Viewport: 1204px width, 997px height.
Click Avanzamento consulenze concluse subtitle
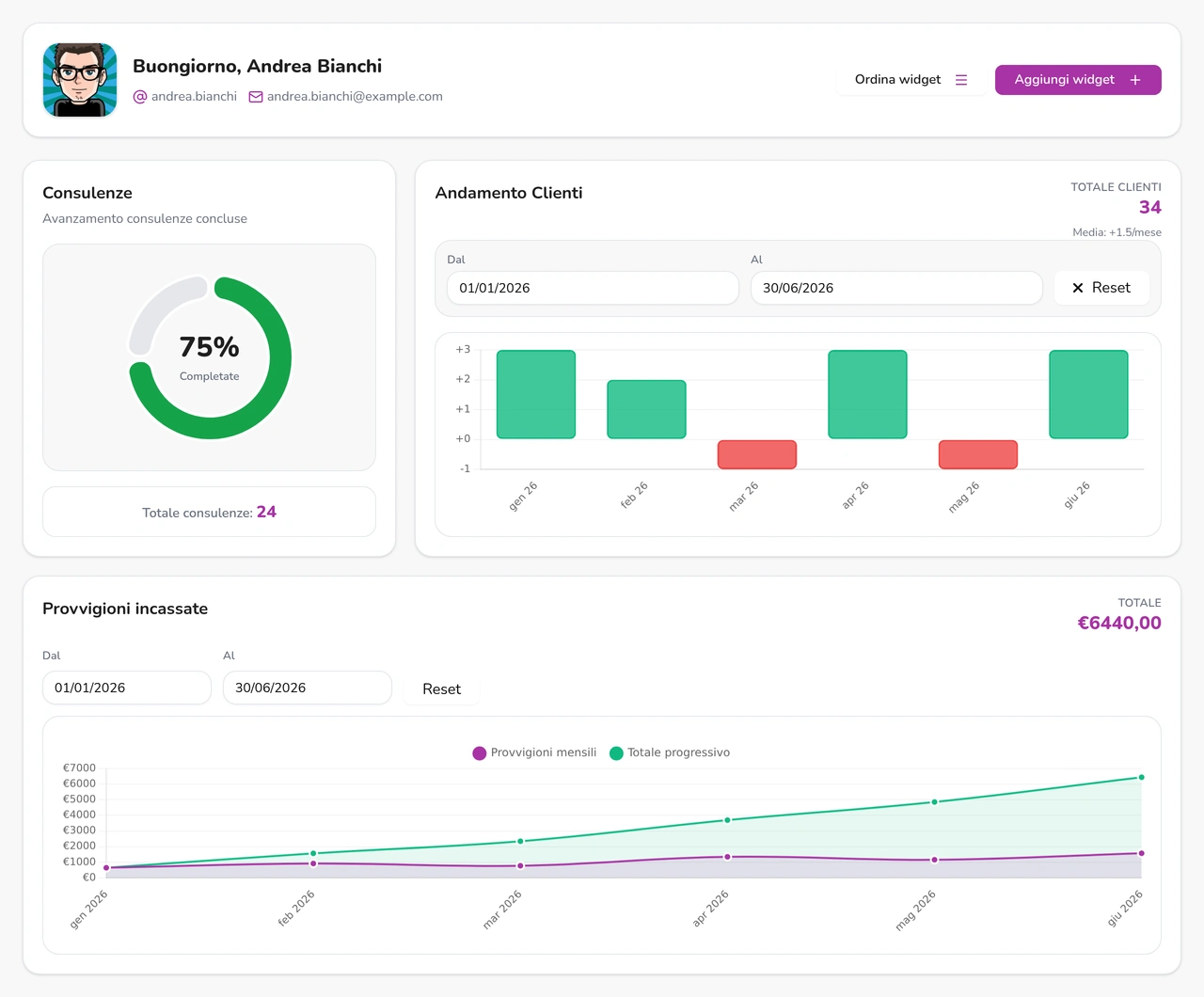coord(145,218)
